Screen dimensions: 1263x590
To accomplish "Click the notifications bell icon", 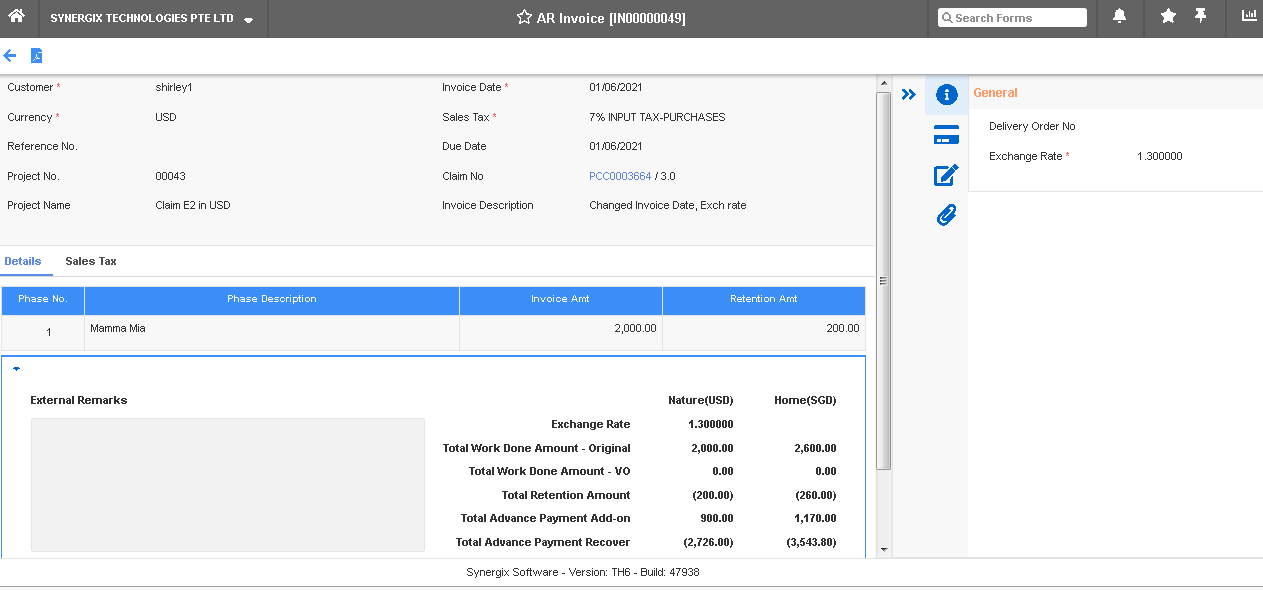I will pyautogui.click(x=1119, y=17).
